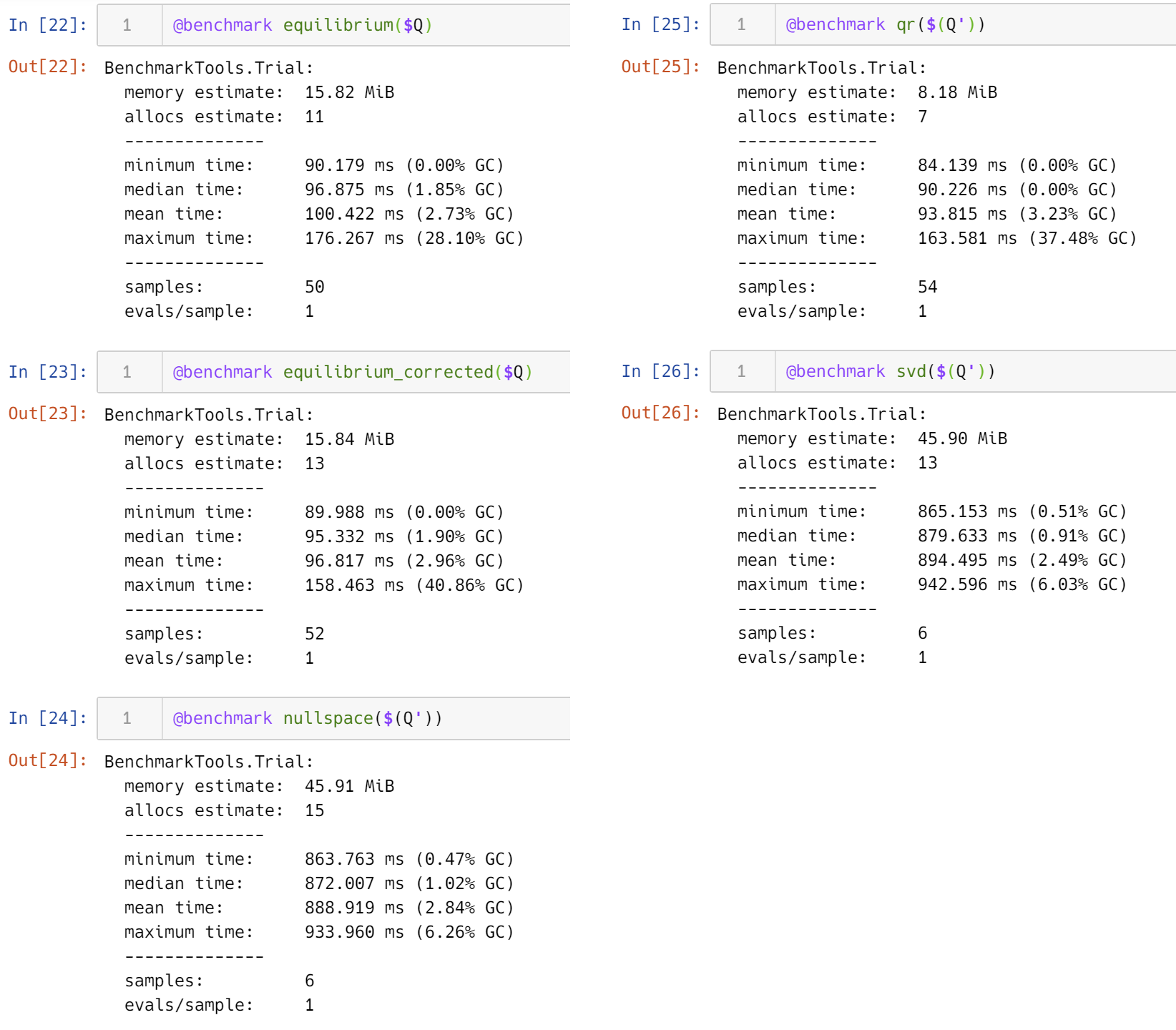Click the In [22]: input prompt
Image resolution: width=1176 pixels, height=1030 pixels.
[x=48, y=25]
